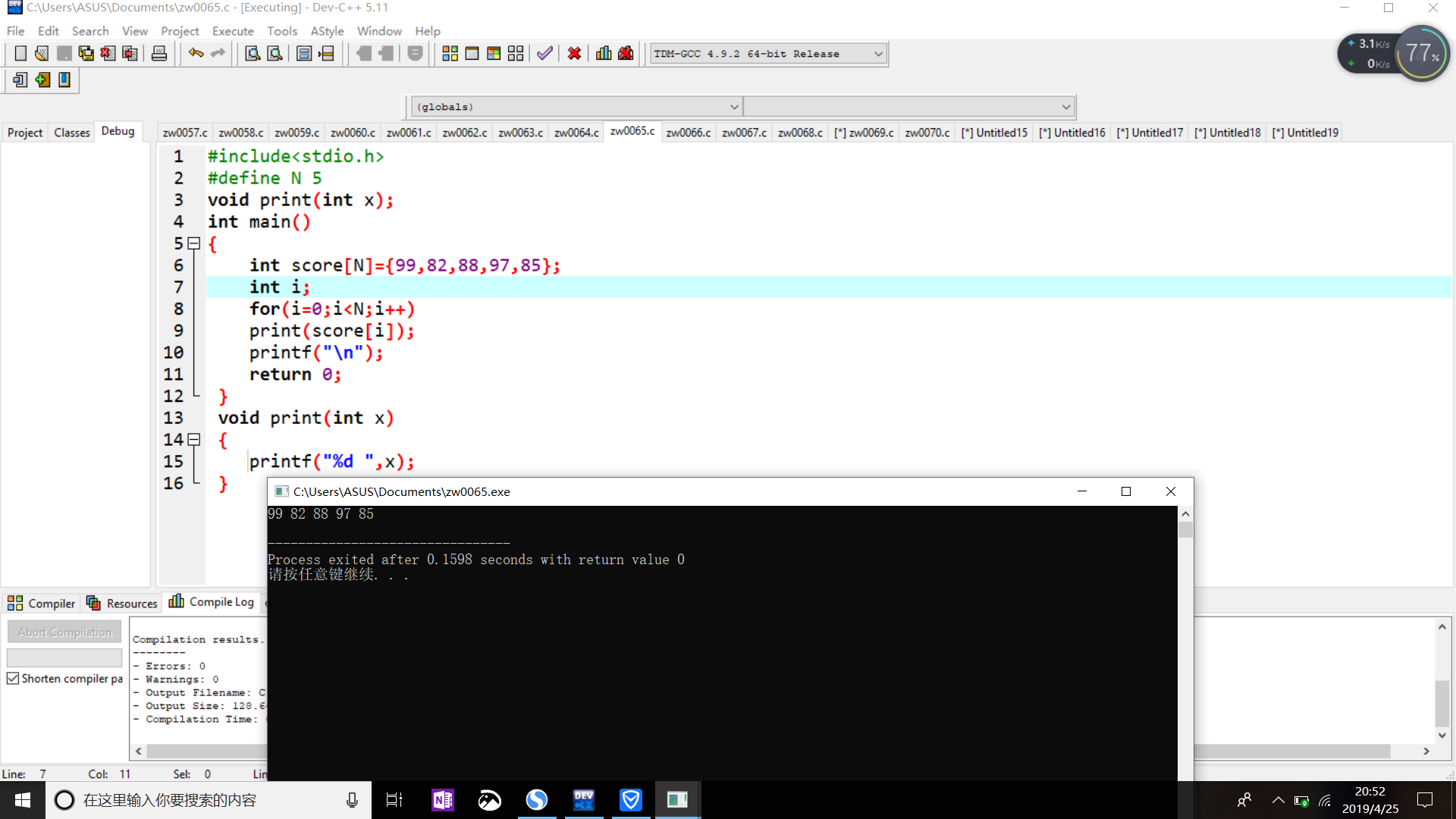Click the Profile bar chart icon

click(604, 53)
